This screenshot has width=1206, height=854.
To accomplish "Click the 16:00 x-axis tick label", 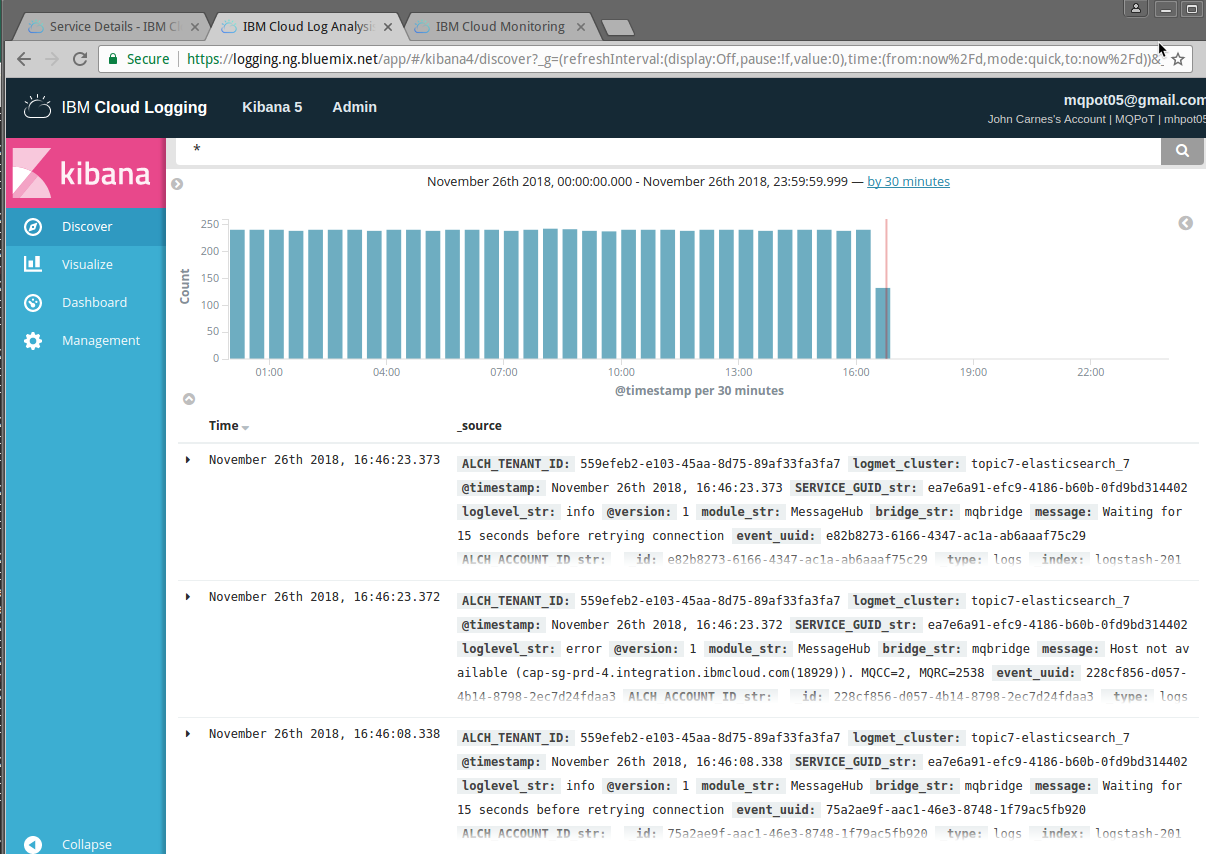I will (x=856, y=372).
